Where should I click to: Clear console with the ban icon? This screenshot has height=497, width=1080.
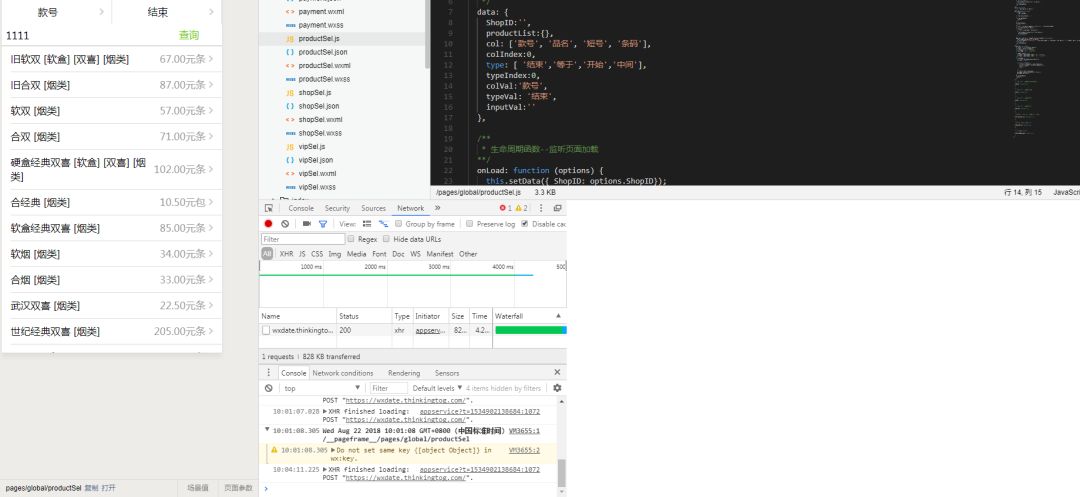(x=269, y=388)
